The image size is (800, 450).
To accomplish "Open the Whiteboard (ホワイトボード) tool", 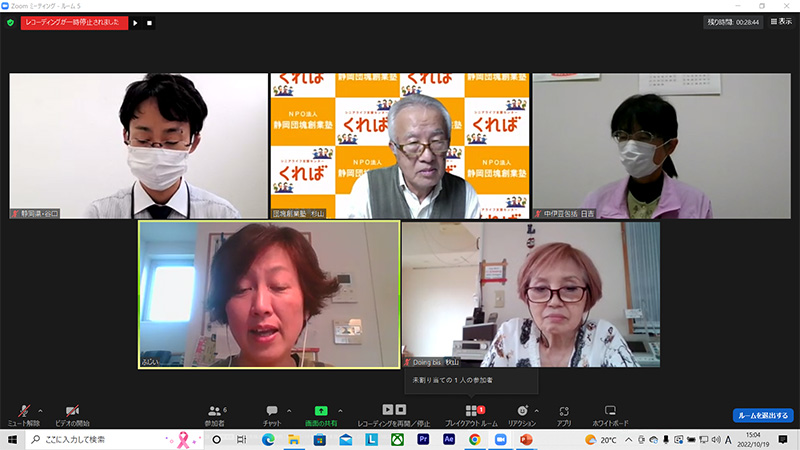I will click(x=610, y=411).
